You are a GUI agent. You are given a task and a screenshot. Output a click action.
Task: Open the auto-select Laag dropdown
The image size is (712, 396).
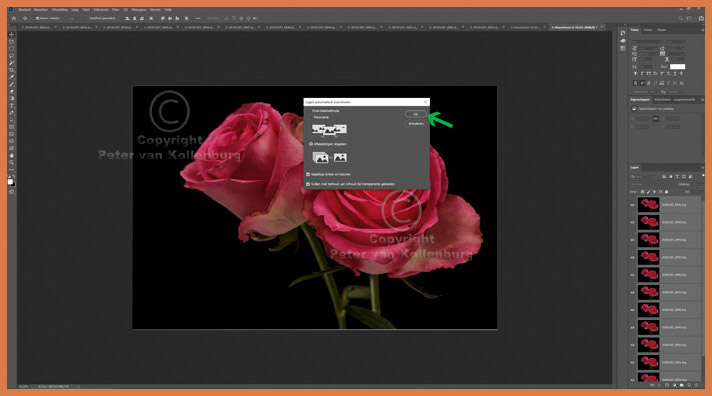click(72, 18)
